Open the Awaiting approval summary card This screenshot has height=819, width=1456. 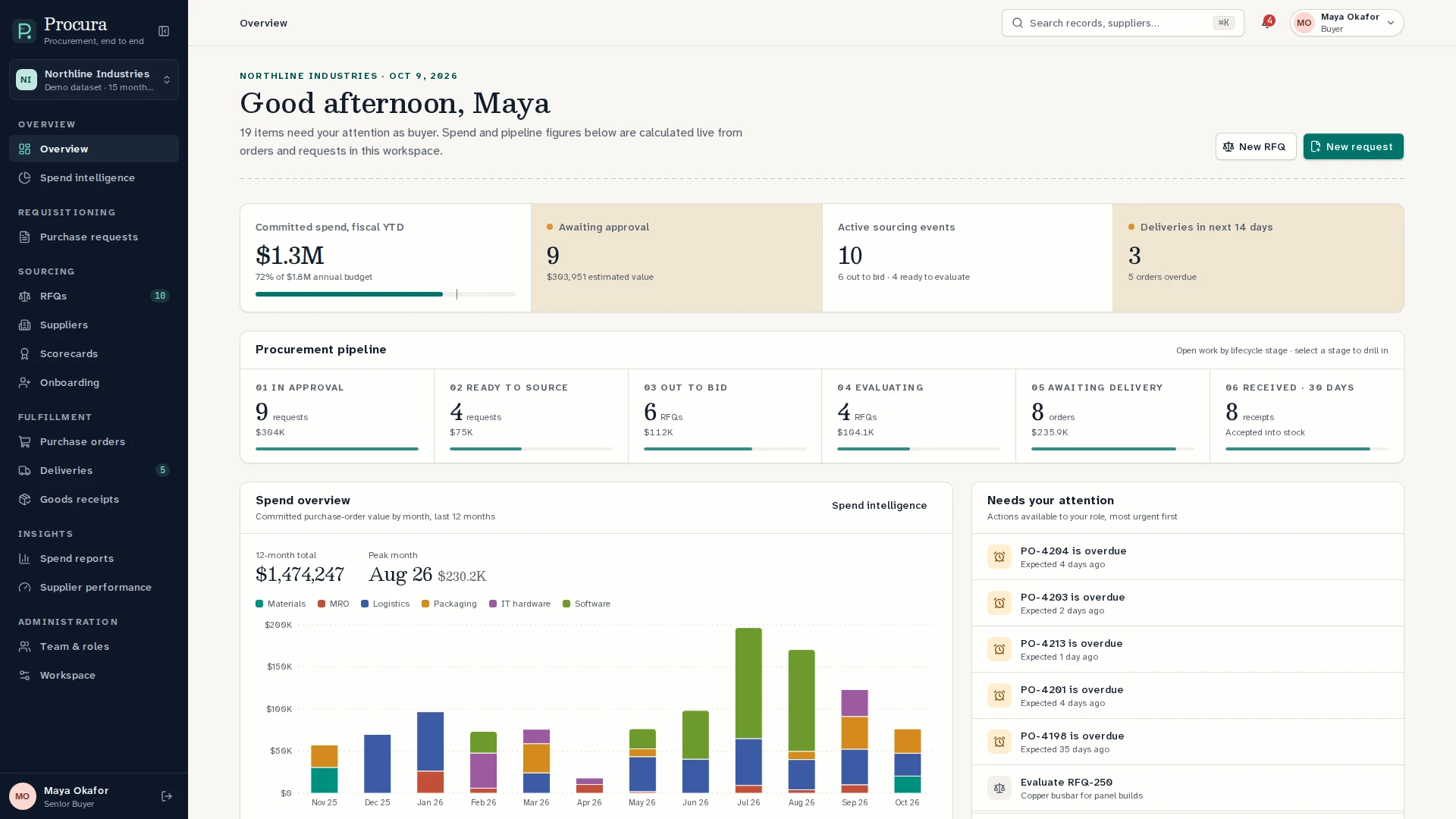coord(676,258)
